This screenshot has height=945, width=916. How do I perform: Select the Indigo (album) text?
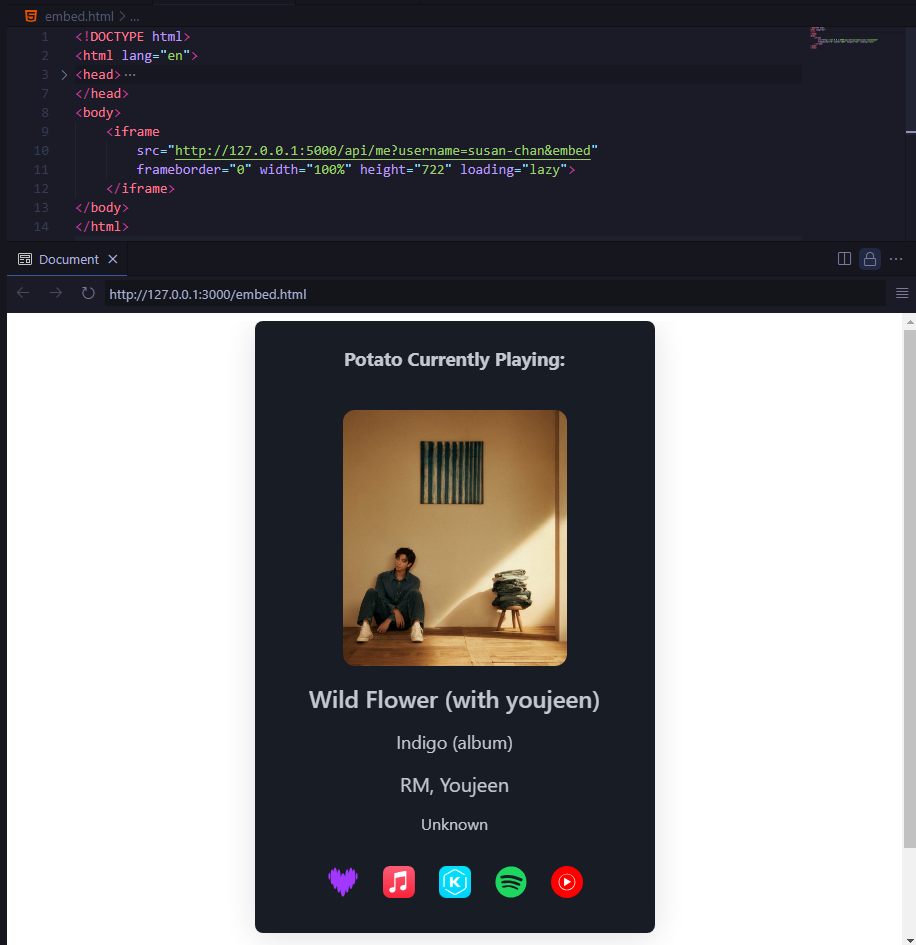(x=454, y=742)
